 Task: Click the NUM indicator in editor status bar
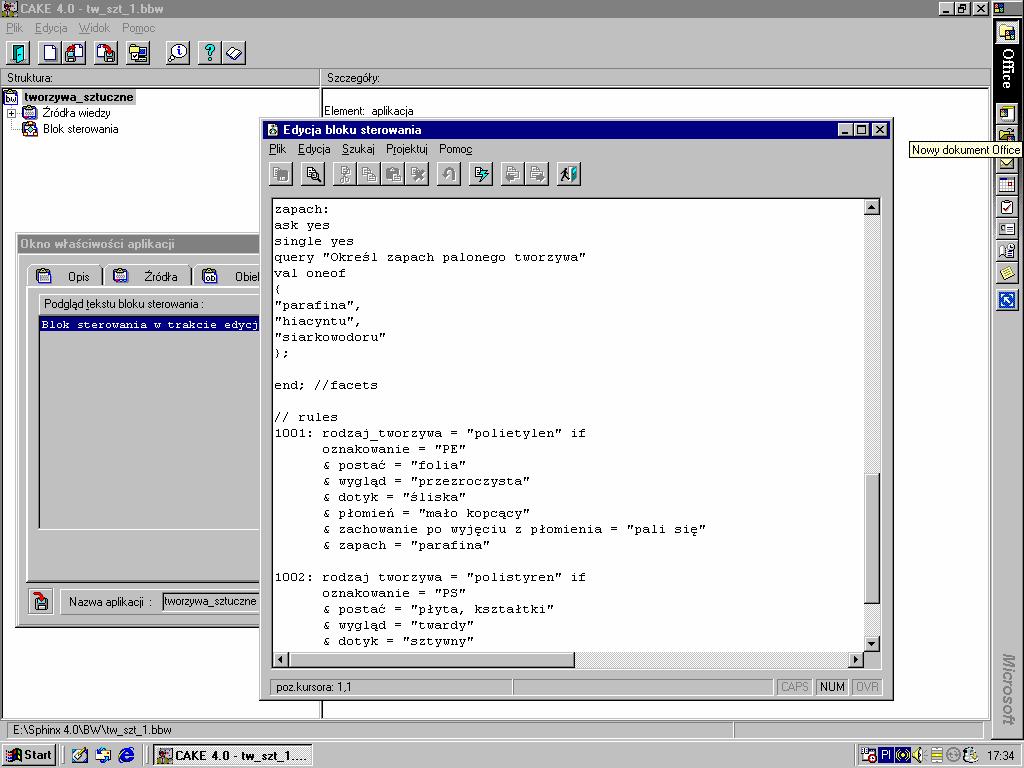coord(832,687)
